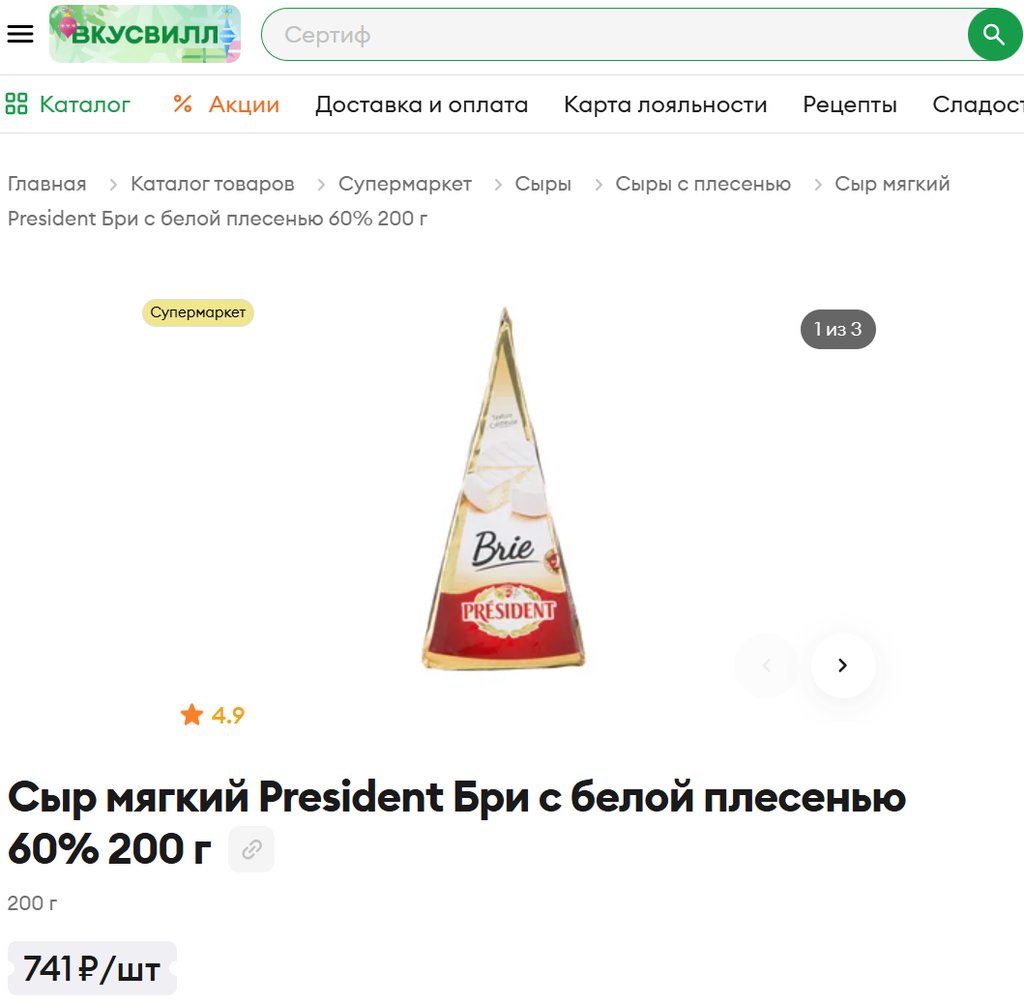
Task: Click the percent icon beside Акции
Action: coord(183,104)
